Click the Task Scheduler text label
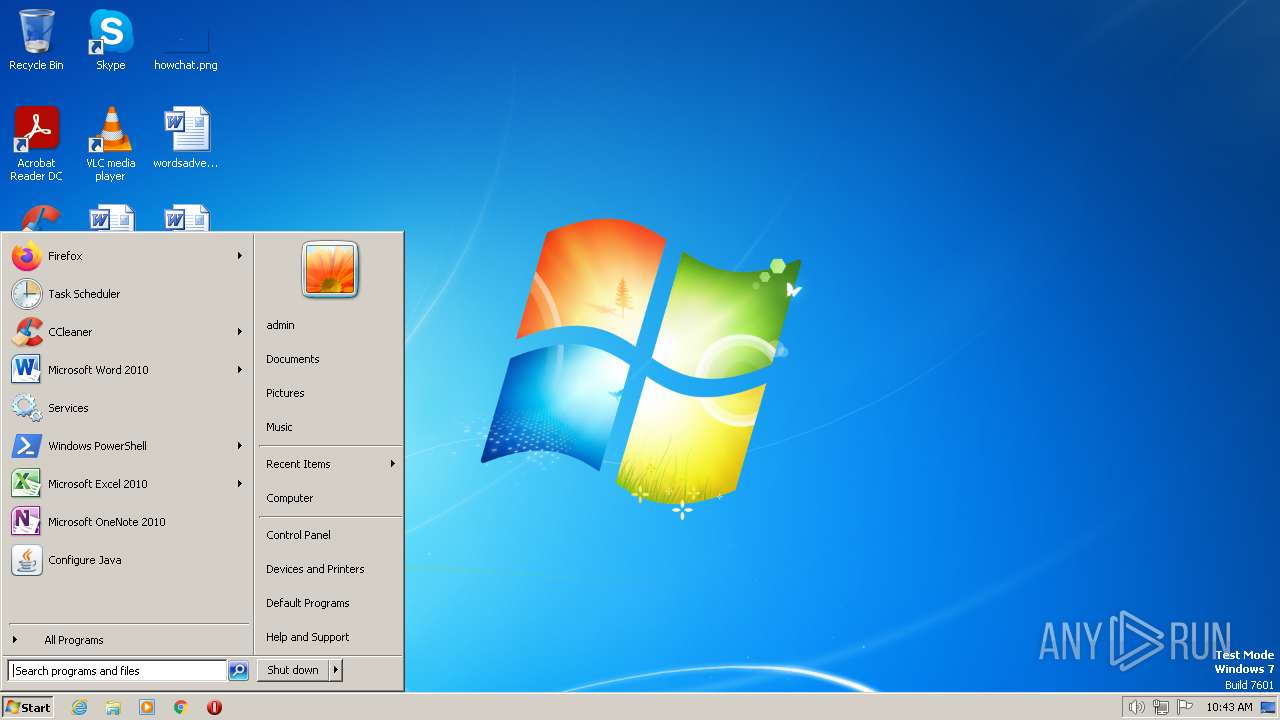1280x720 pixels. click(x=84, y=294)
